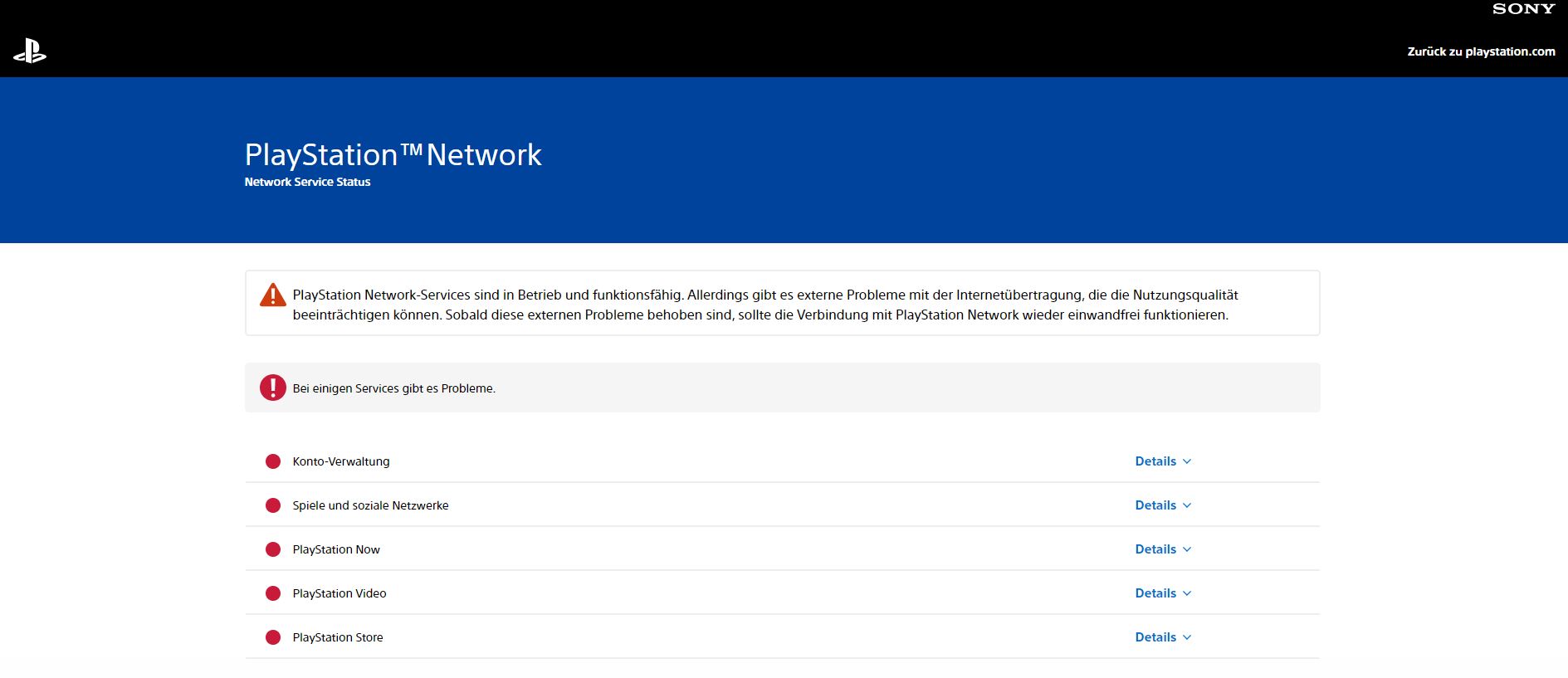Click red status dot beside Konto-Verwaltung

272,461
